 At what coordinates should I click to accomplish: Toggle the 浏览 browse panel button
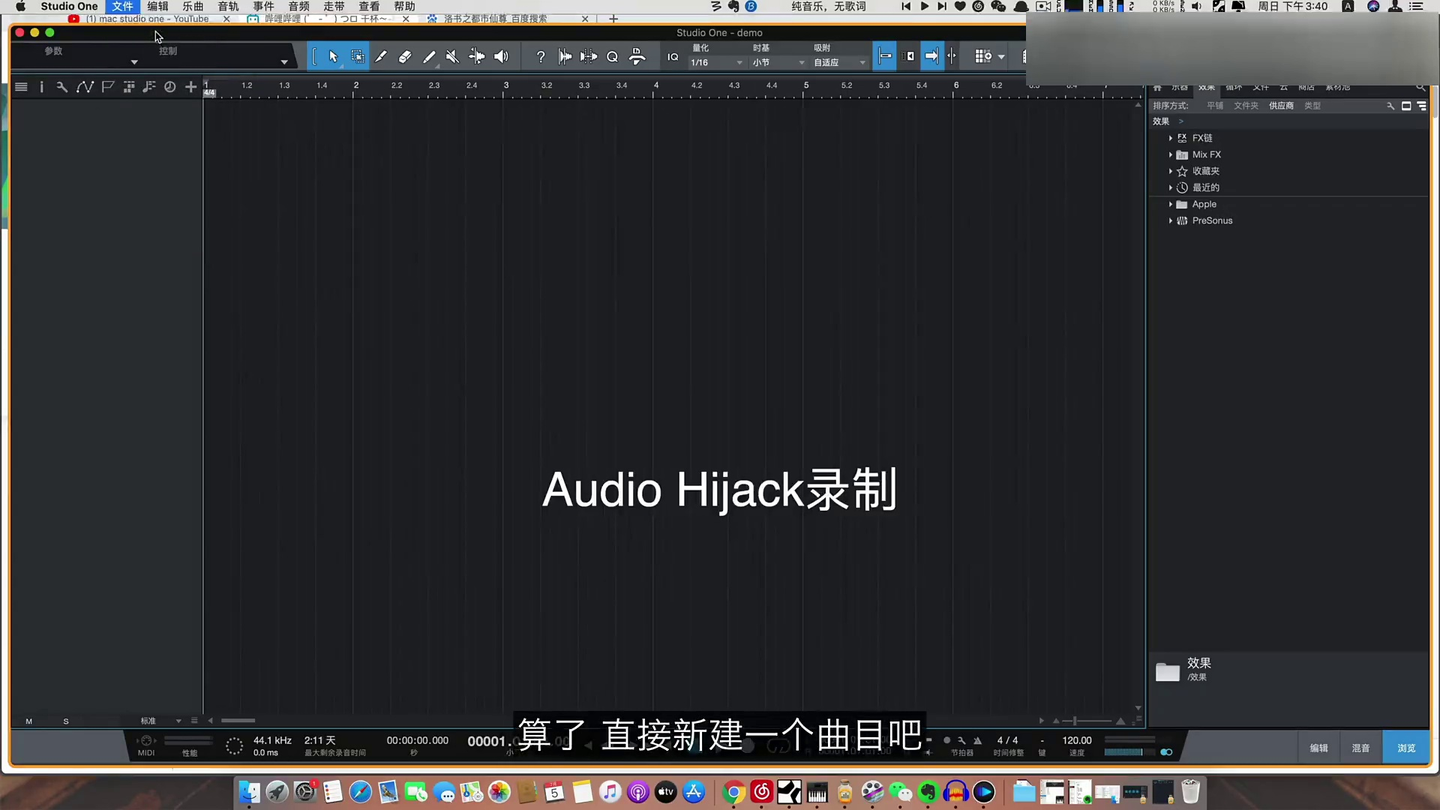1406,748
